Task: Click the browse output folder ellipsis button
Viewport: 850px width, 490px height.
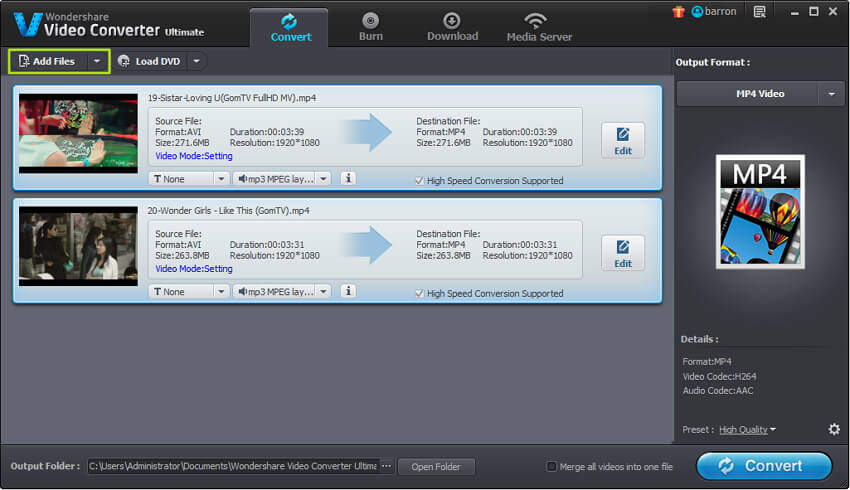Action: click(x=386, y=467)
